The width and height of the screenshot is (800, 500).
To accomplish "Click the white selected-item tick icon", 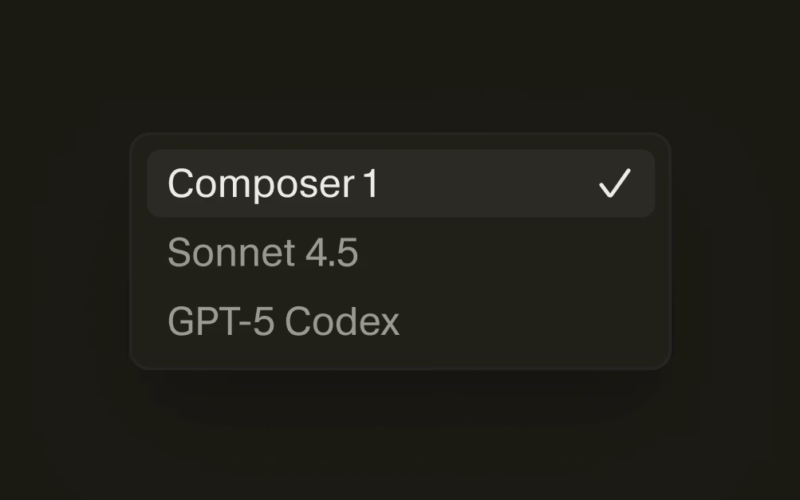I will [x=614, y=184].
